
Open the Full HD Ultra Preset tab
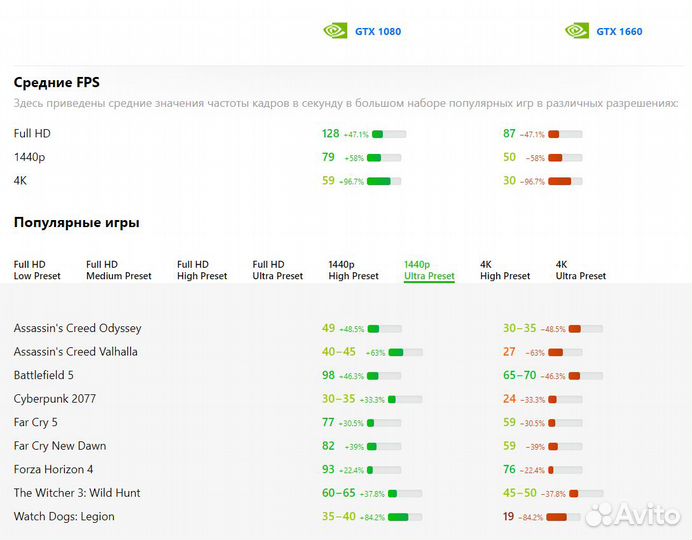(x=277, y=270)
